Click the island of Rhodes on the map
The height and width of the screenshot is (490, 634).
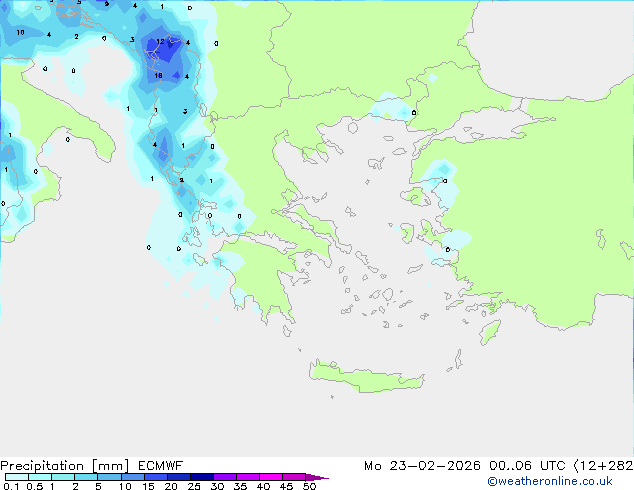pyautogui.click(x=490, y=332)
